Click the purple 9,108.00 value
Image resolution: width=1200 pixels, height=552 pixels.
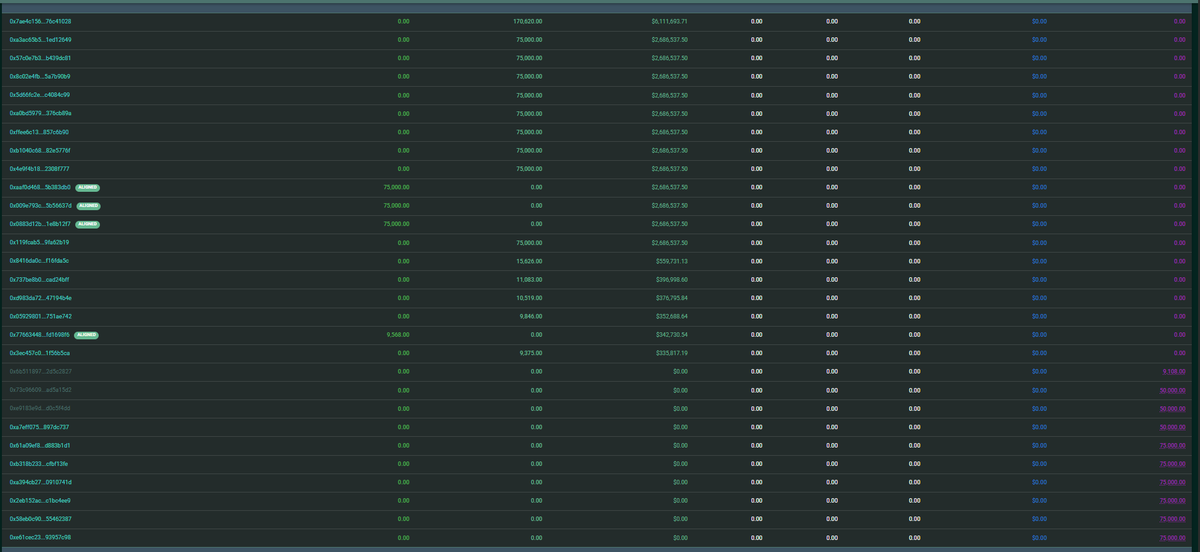tap(1174, 371)
